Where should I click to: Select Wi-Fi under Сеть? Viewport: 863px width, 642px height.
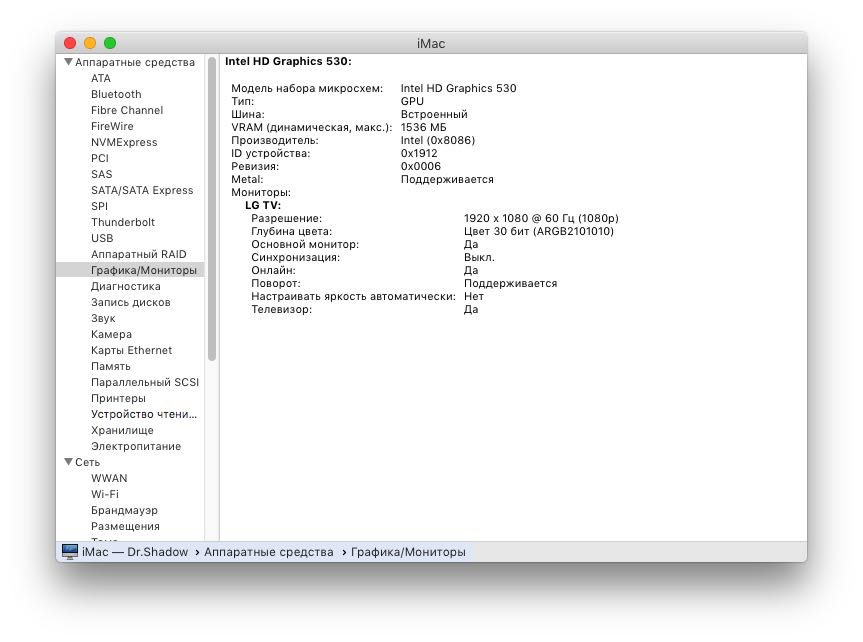pos(105,494)
